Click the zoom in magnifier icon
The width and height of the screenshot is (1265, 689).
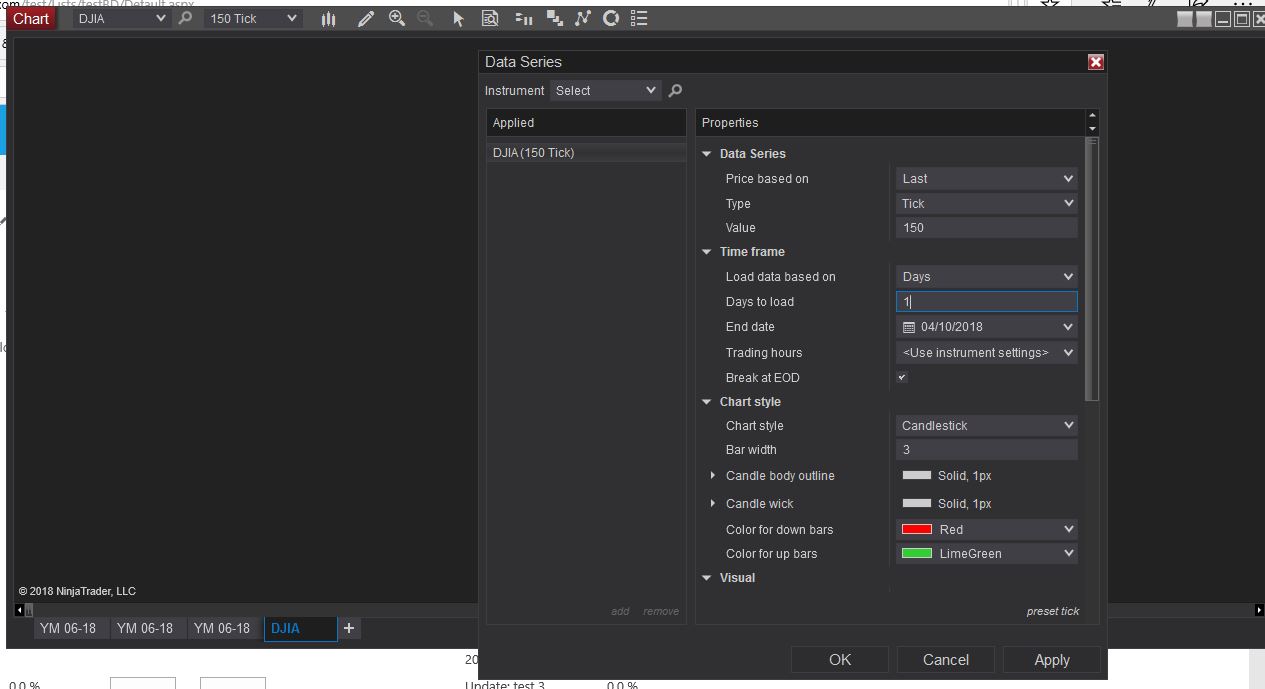pyautogui.click(x=397, y=18)
